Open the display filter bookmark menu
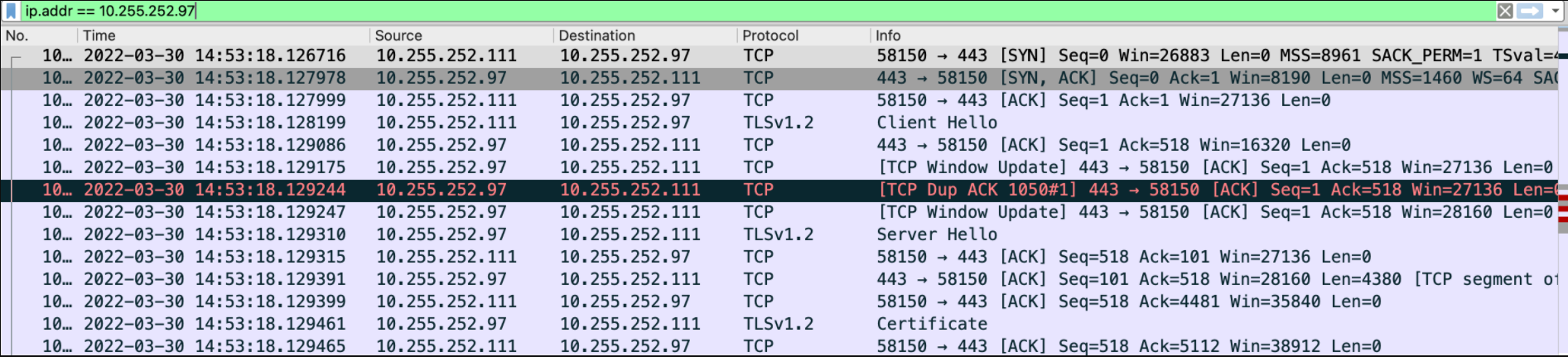This screenshot has height=357, width=1568. tap(12, 11)
